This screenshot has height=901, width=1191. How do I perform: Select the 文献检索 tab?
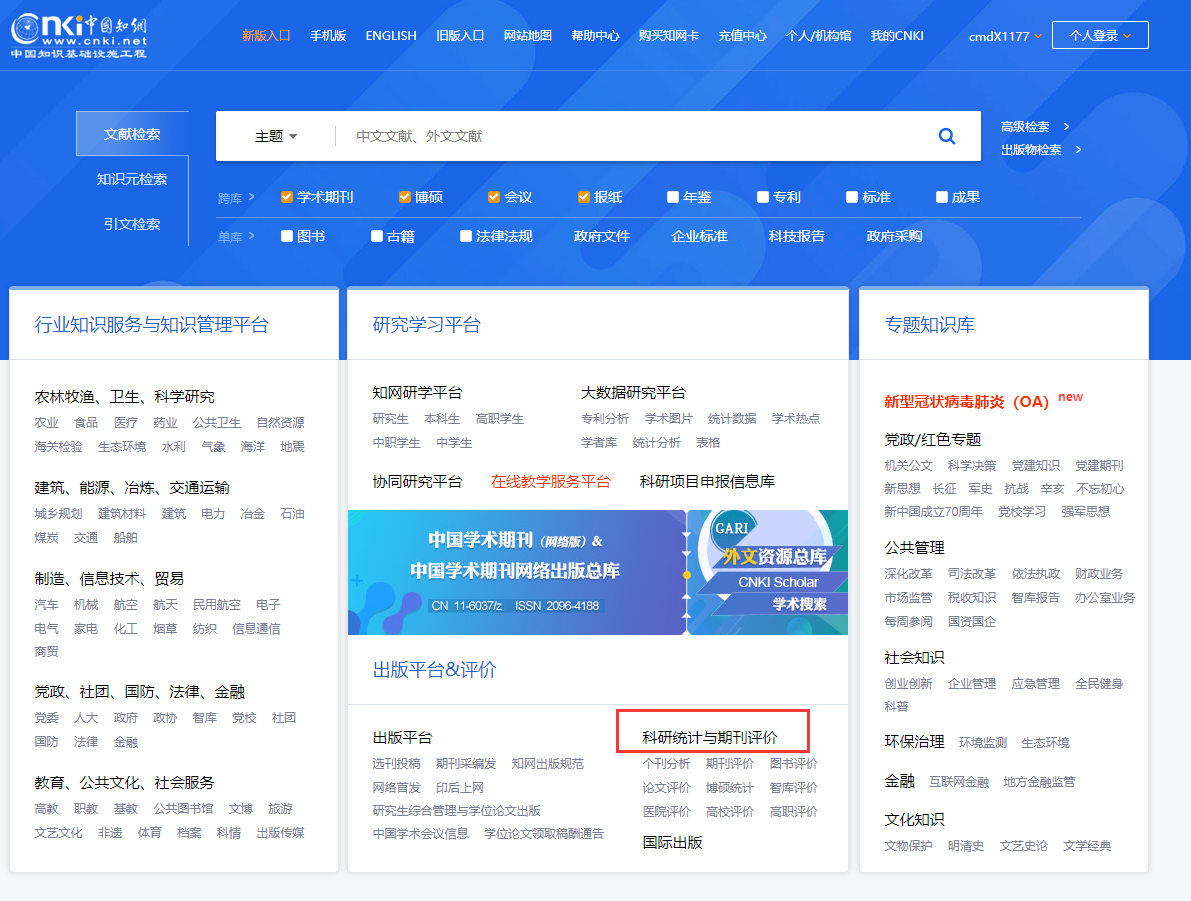click(x=132, y=134)
